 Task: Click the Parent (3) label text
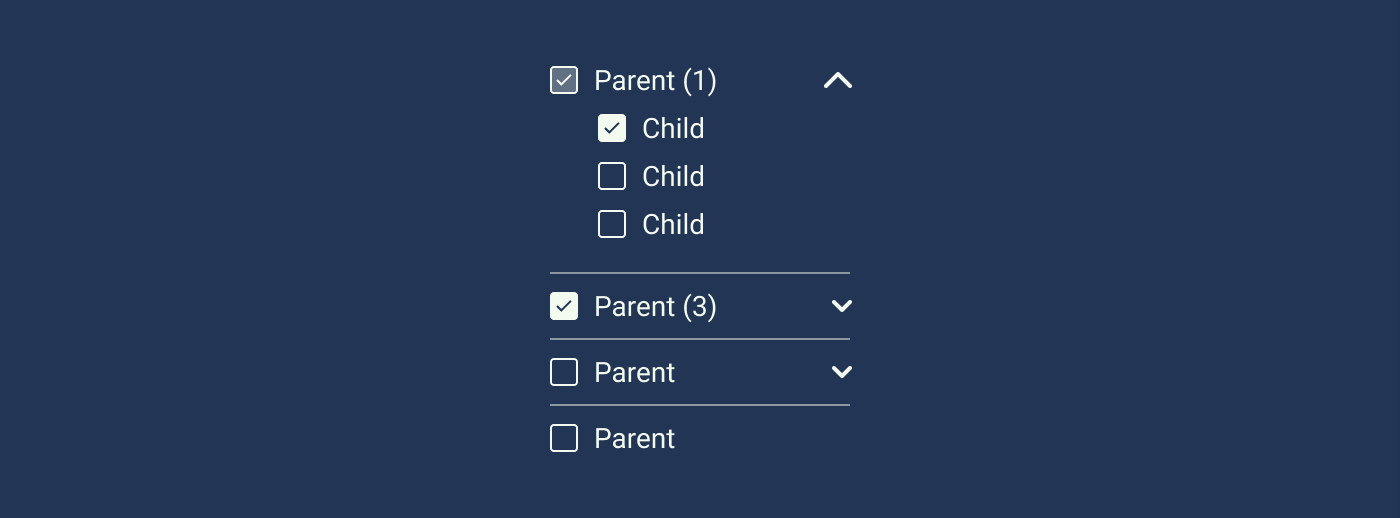click(x=655, y=307)
